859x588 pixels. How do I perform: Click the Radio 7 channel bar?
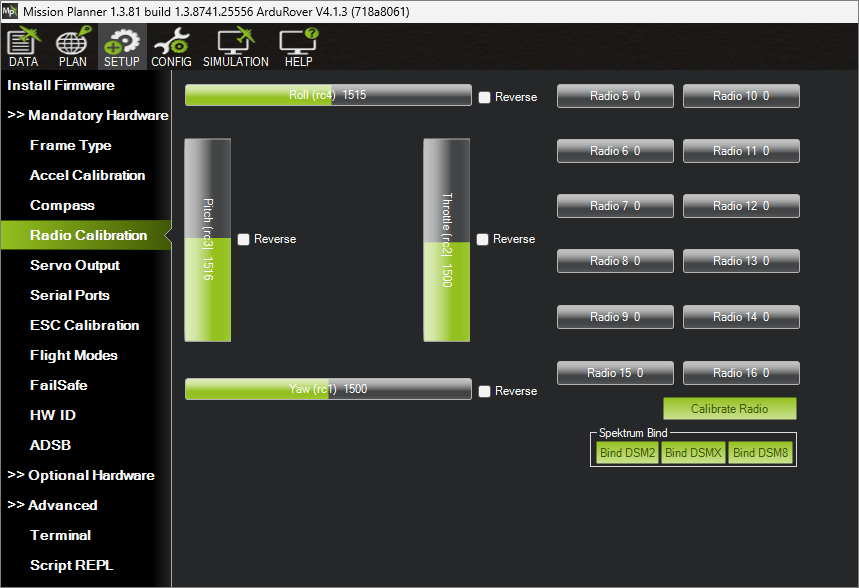(x=615, y=206)
